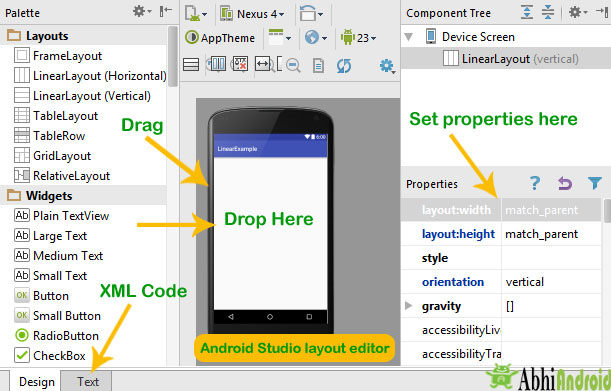
Task: Select LinearLayout (Horizontal) in the Palette
Action: 90,76
